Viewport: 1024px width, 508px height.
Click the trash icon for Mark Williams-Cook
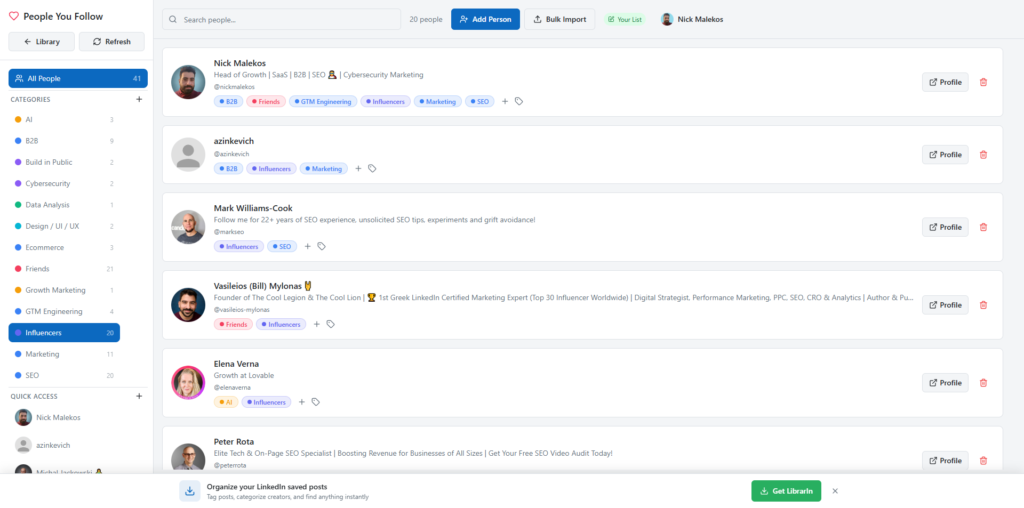[983, 227]
